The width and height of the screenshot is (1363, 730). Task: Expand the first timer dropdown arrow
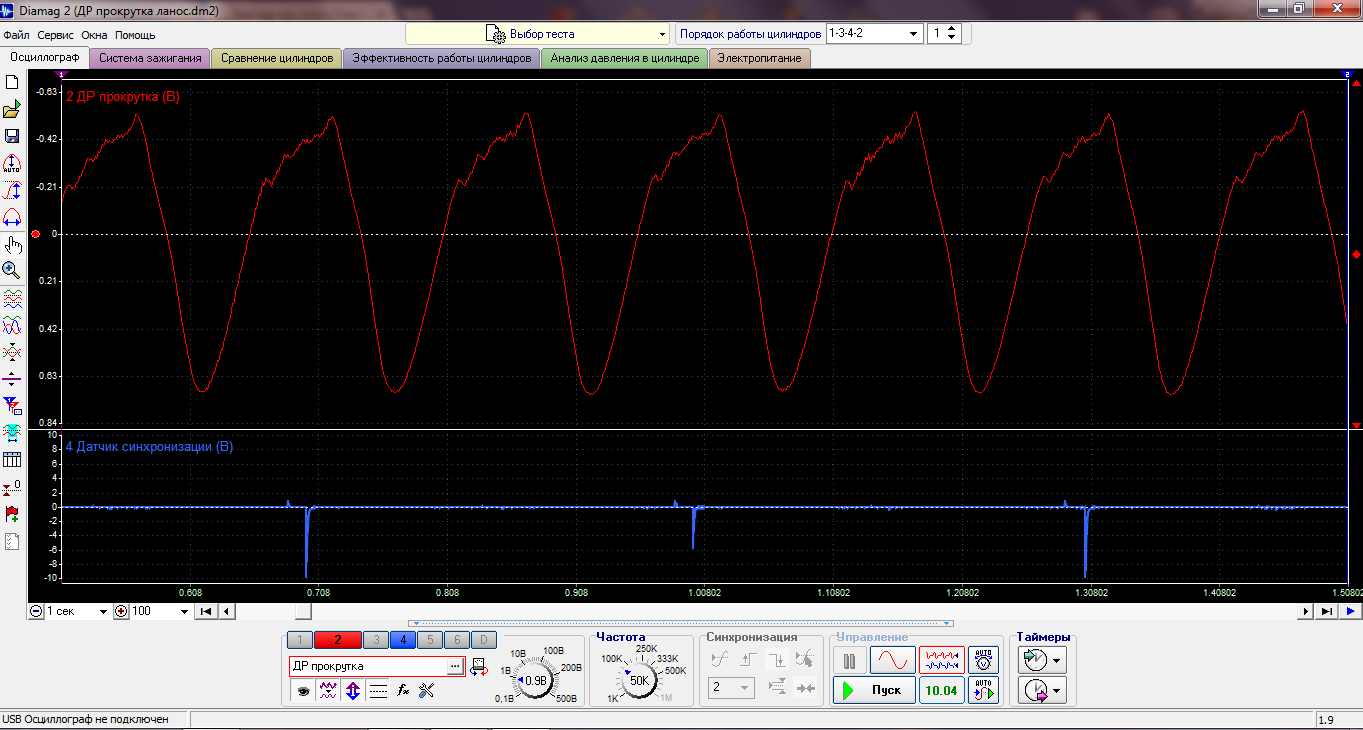click(1057, 660)
